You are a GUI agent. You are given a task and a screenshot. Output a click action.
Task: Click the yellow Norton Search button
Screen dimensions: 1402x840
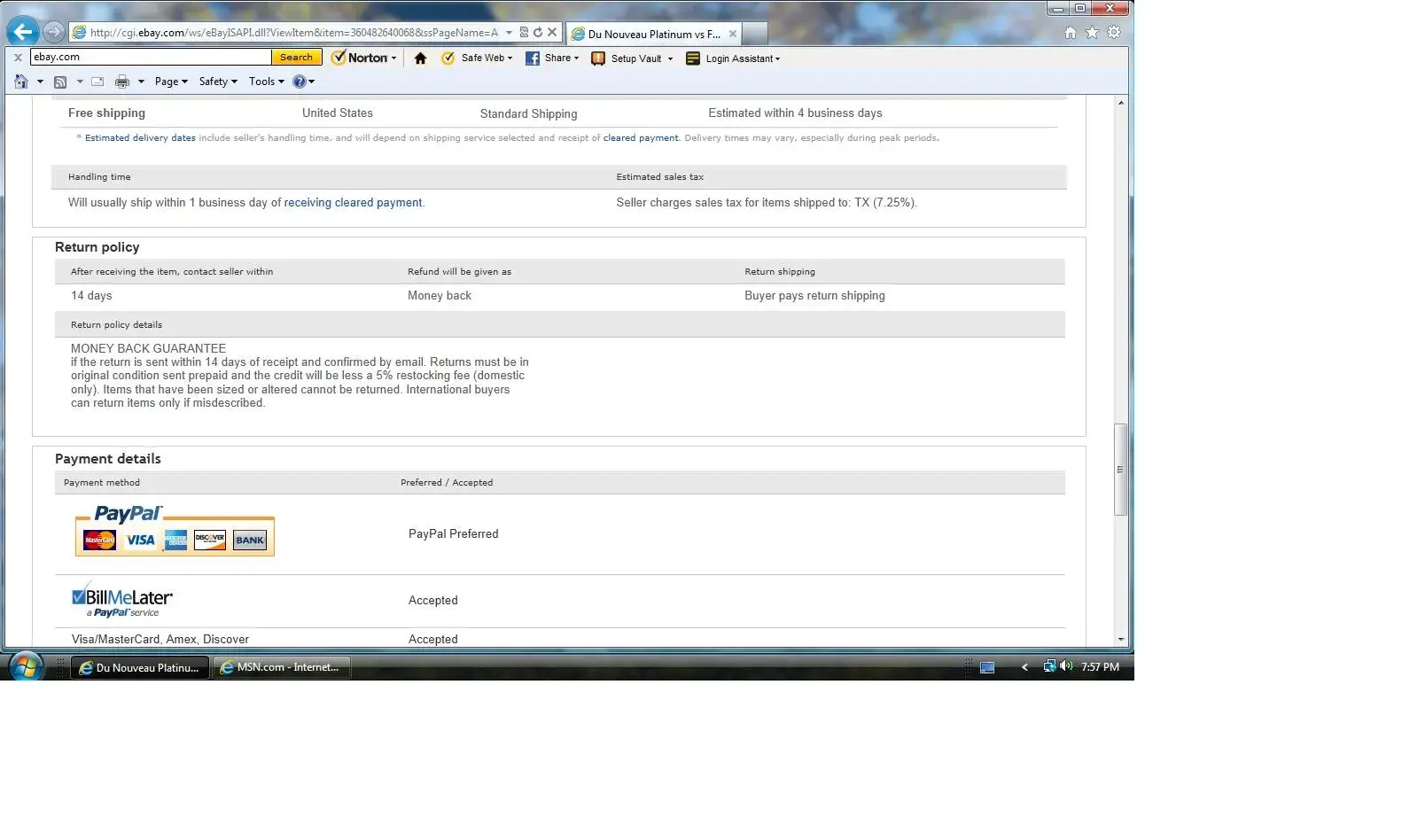[296, 57]
